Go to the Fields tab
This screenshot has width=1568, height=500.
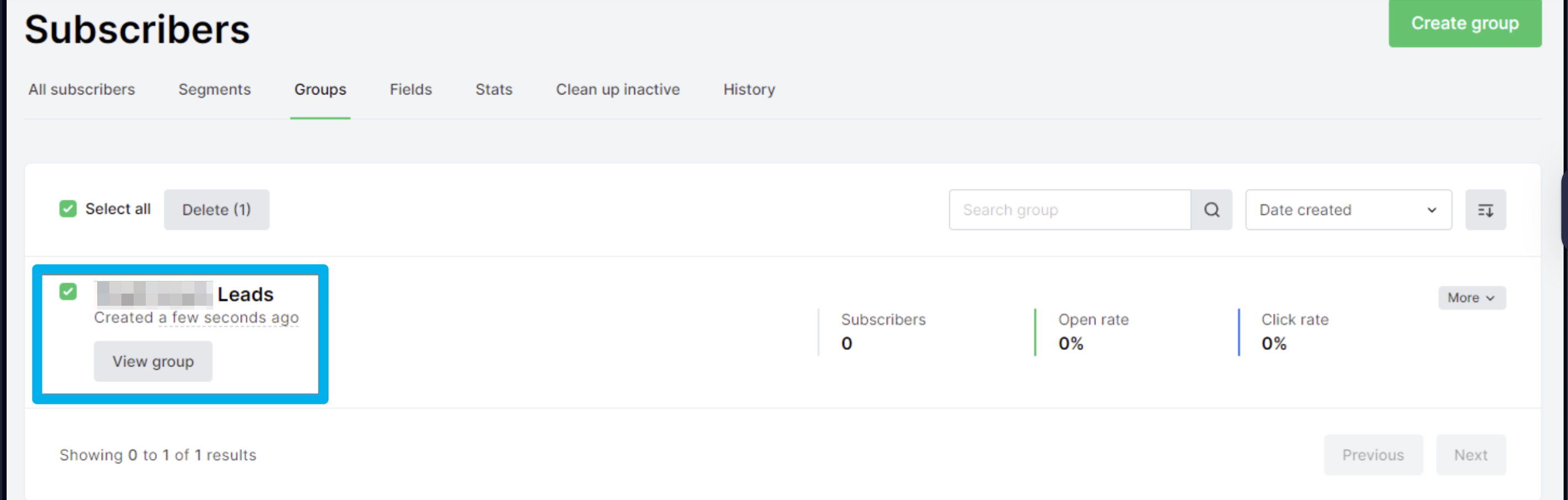click(x=411, y=89)
